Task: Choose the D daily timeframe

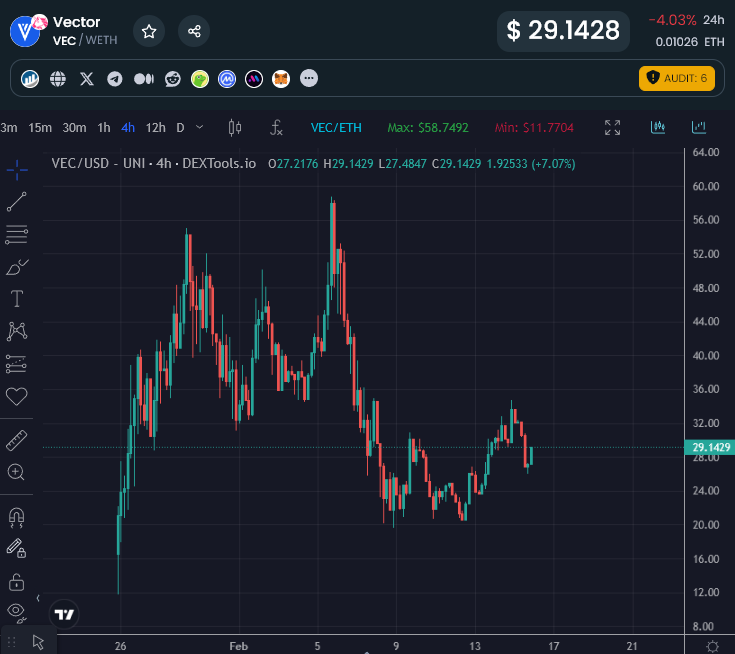Action: pyautogui.click(x=180, y=128)
